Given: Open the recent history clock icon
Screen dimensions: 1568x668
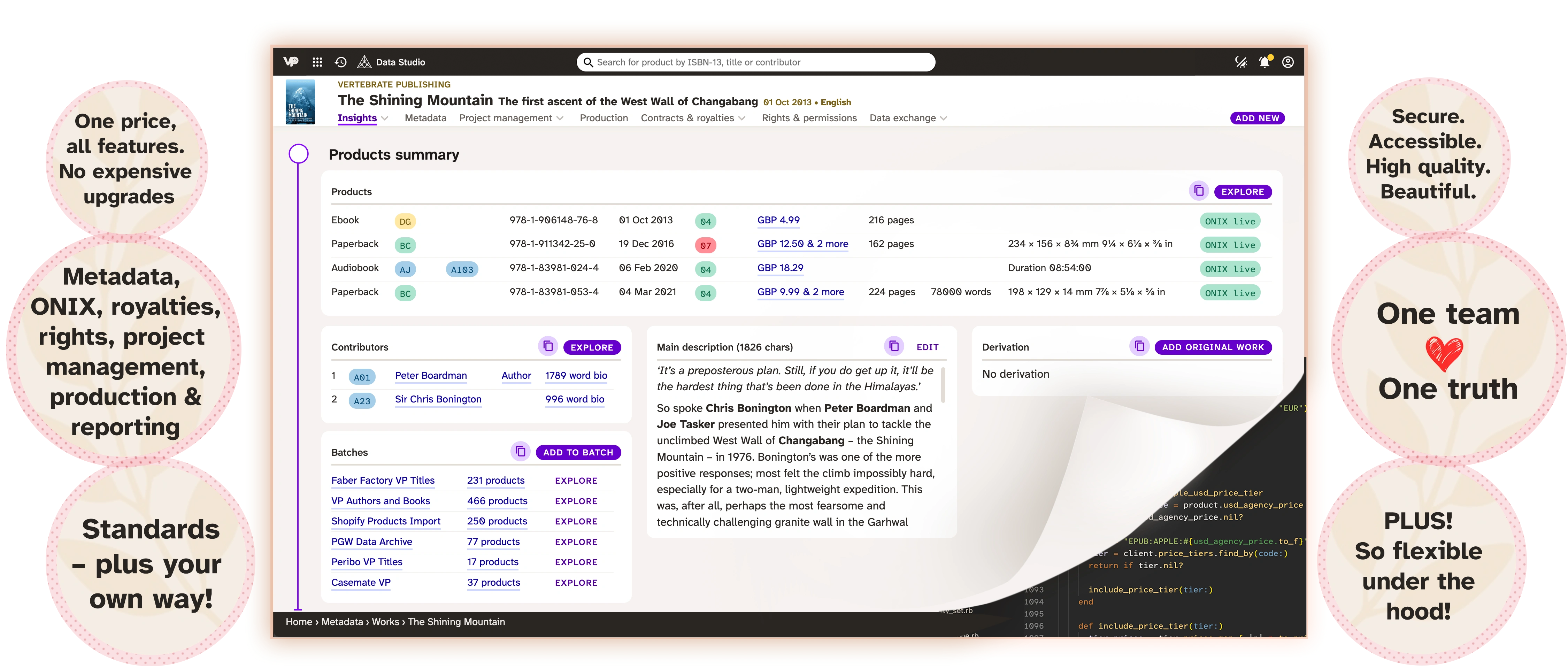Looking at the screenshot, I should pyautogui.click(x=341, y=62).
